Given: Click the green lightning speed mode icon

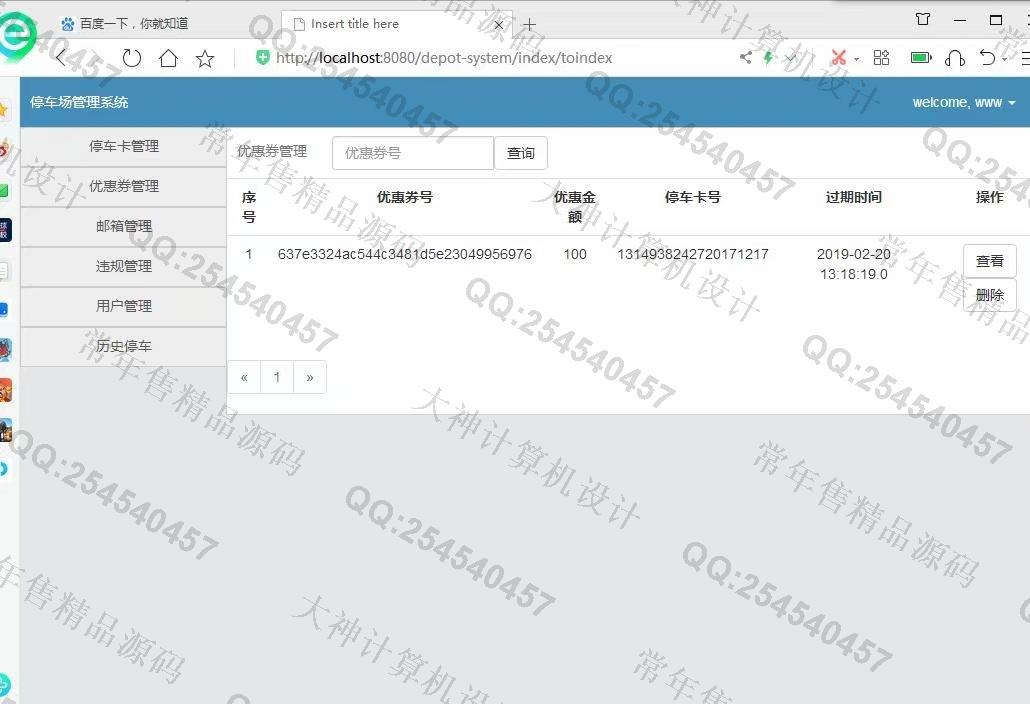Looking at the screenshot, I should click(768, 57).
